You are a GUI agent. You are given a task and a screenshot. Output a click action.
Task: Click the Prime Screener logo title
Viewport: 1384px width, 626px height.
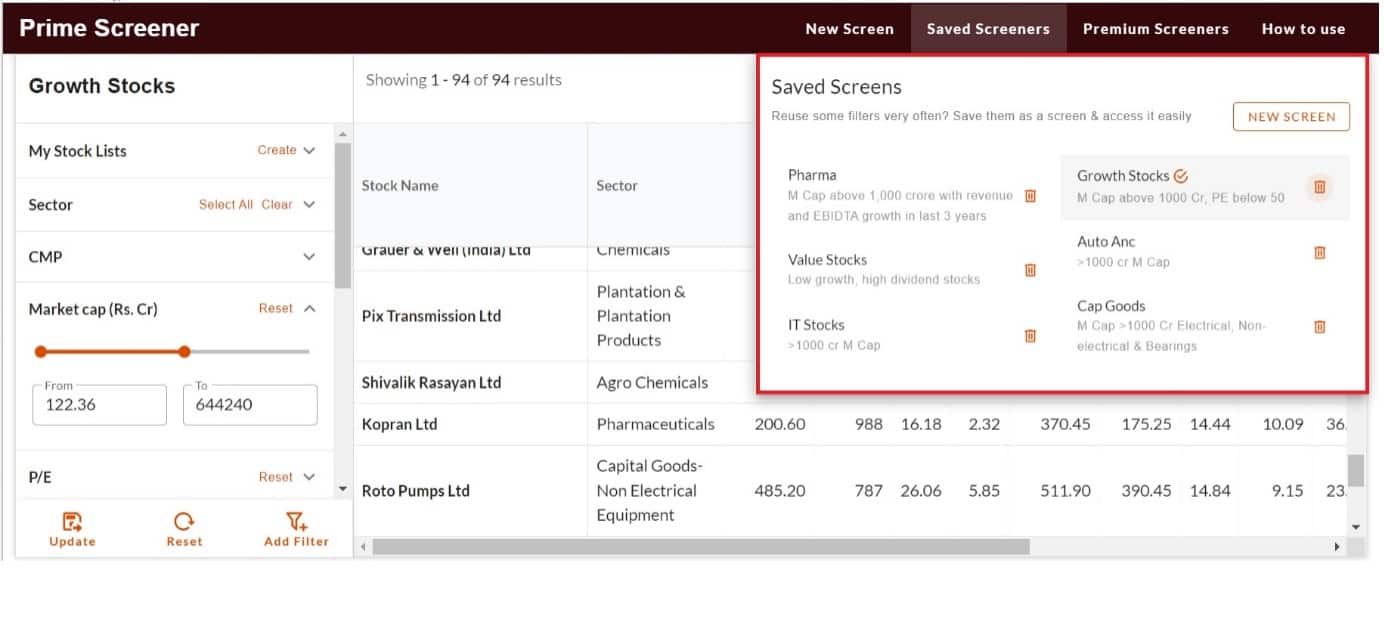tap(109, 28)
